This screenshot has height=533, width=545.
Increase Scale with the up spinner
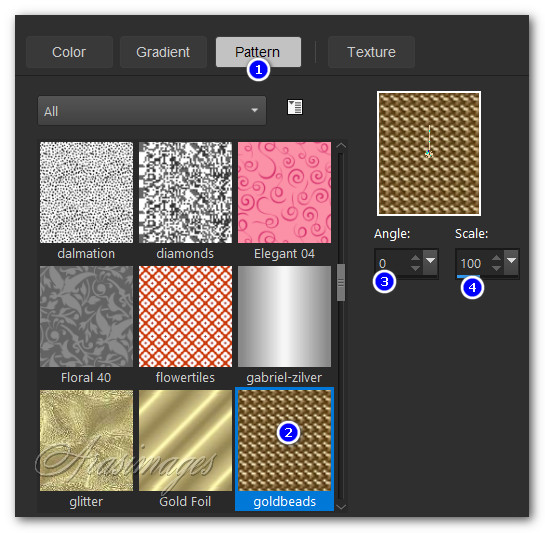click(x=496, y=258)
